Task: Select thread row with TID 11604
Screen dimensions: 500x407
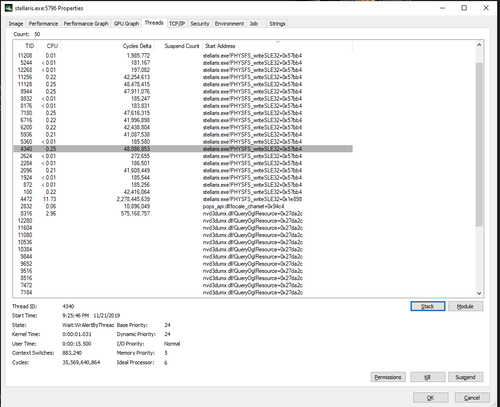Action: pos(183,228)
